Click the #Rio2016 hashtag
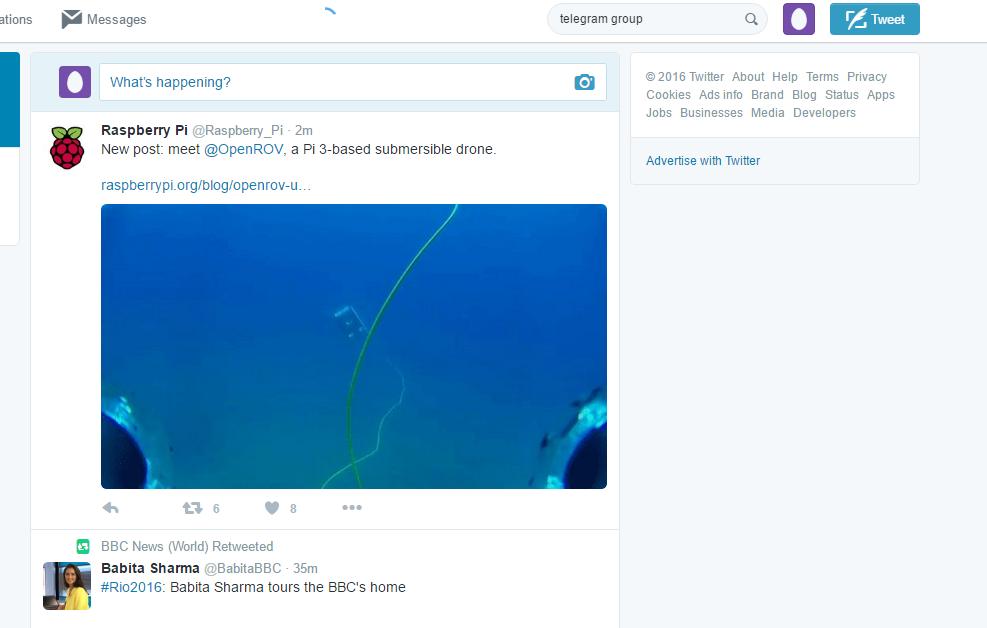 coord(132,587)
